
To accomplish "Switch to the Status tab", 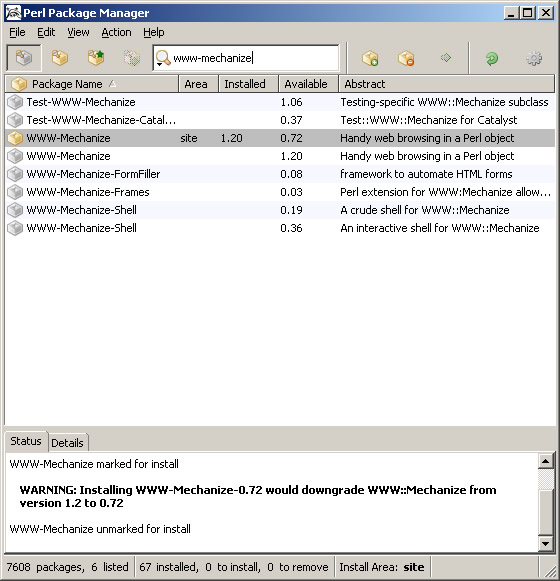I will click(26, 441).
